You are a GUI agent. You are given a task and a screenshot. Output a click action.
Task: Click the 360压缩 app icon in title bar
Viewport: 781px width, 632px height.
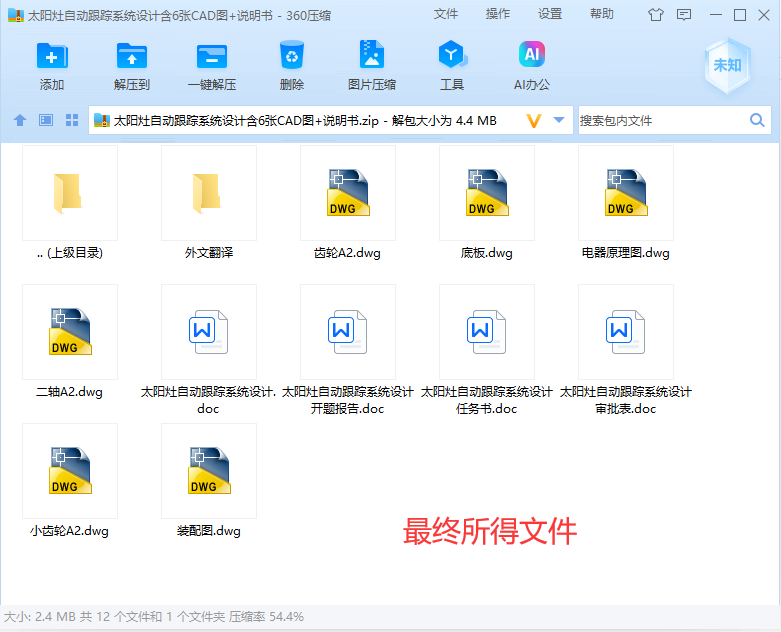[16, 15]
